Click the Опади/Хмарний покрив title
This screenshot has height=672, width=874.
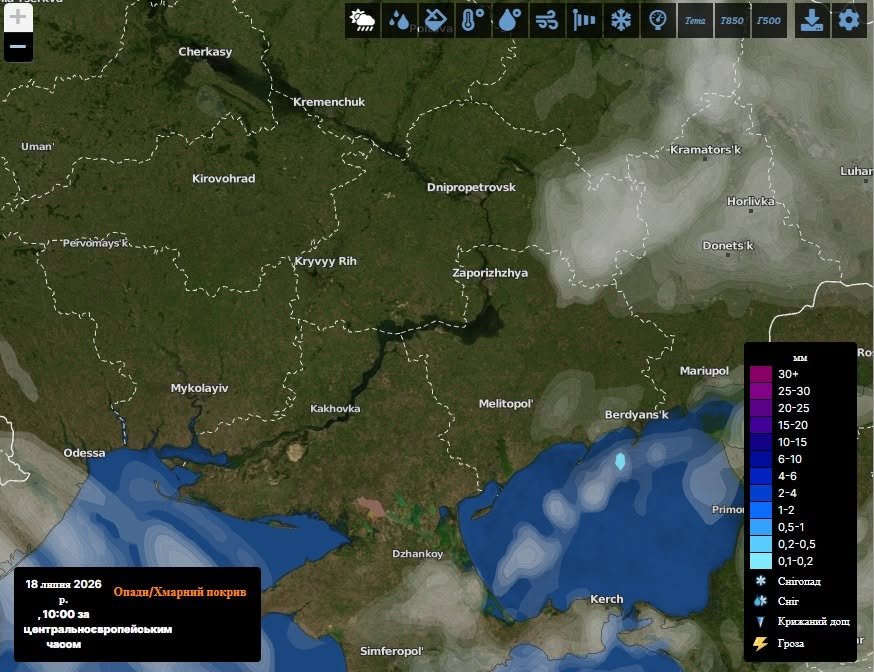(x=180, y=592)
